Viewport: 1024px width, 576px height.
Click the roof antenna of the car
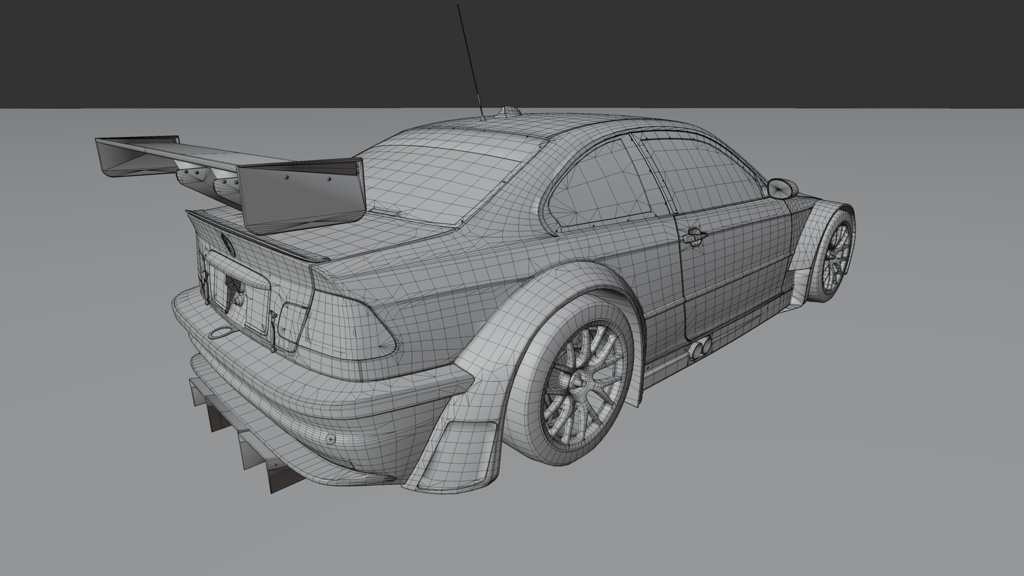coord(470,61)
